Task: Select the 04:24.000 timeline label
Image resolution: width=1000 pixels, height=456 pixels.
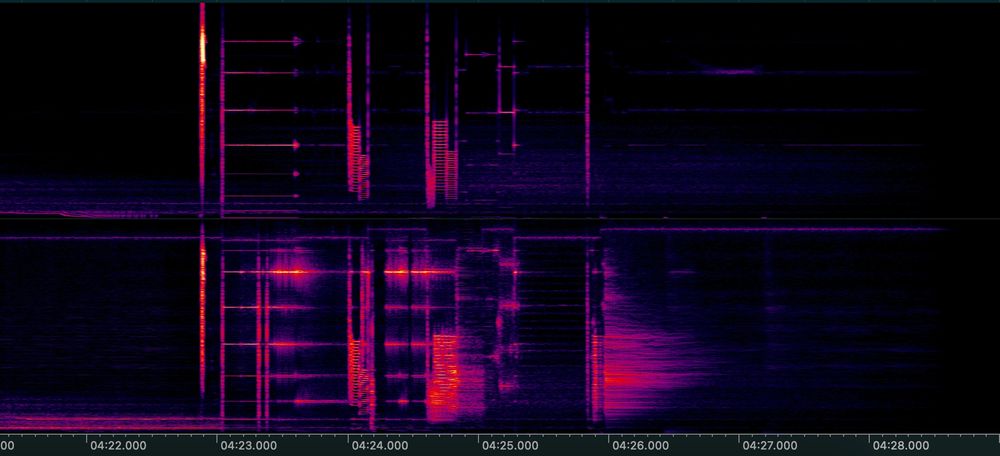Action: pyautogui.click(x=379, y=445)
